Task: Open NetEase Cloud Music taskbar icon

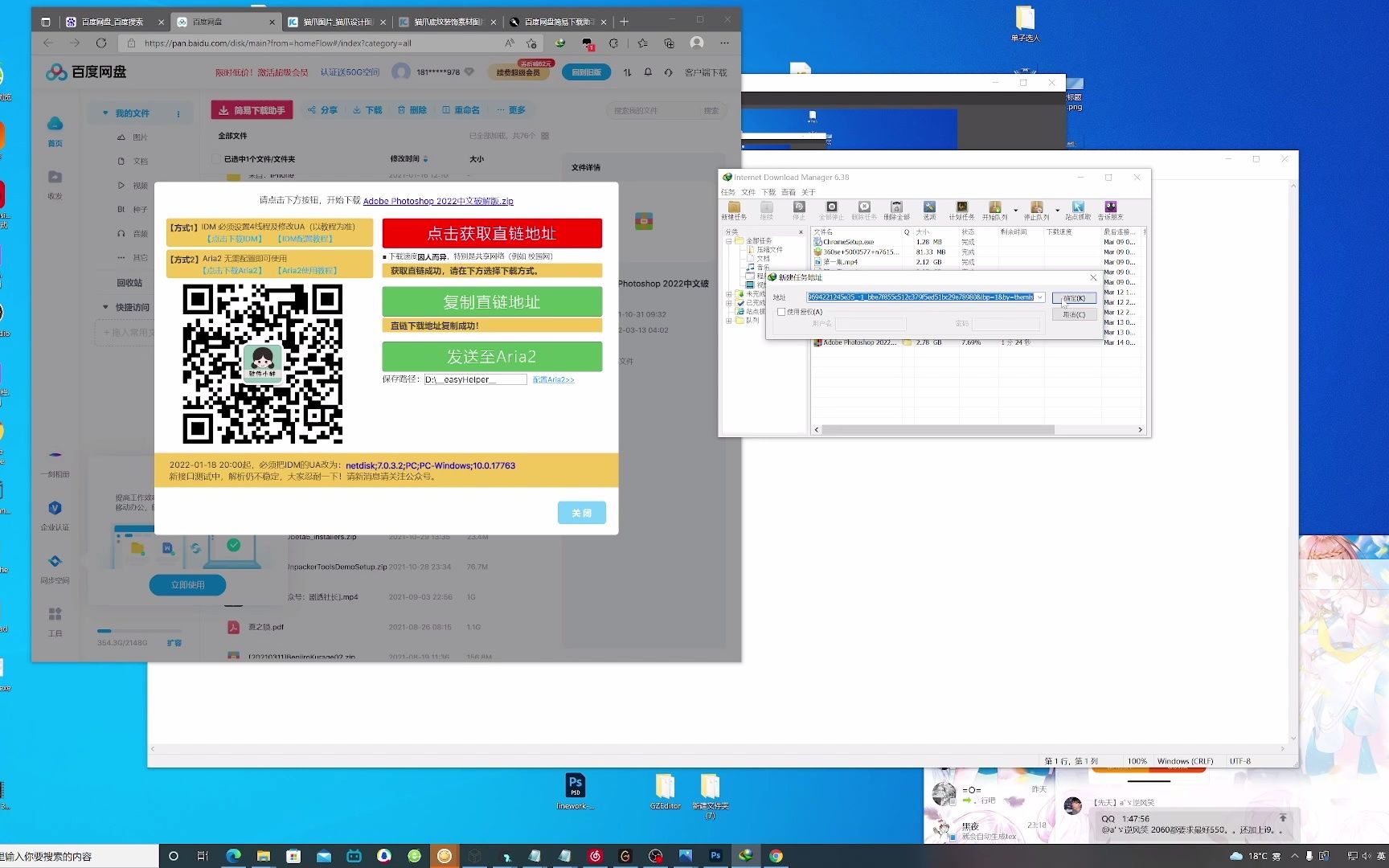Action: [595, 856]
